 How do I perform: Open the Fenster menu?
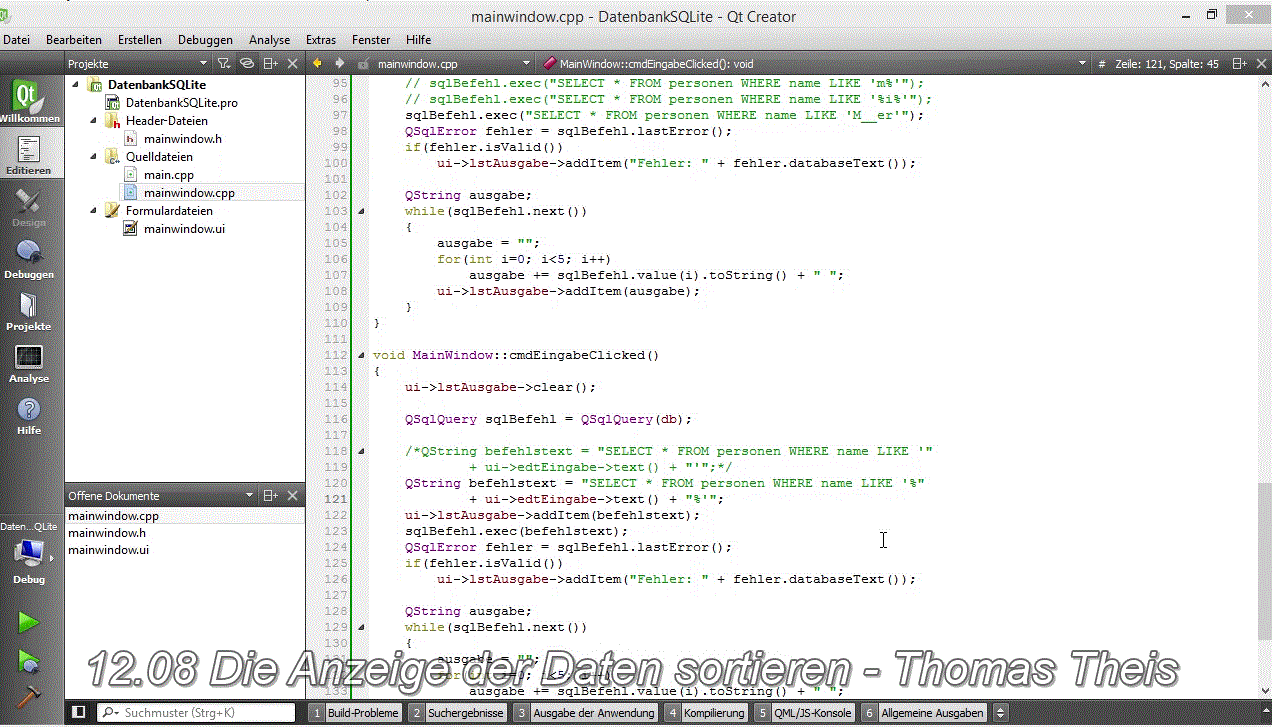[x=371, y=40]
